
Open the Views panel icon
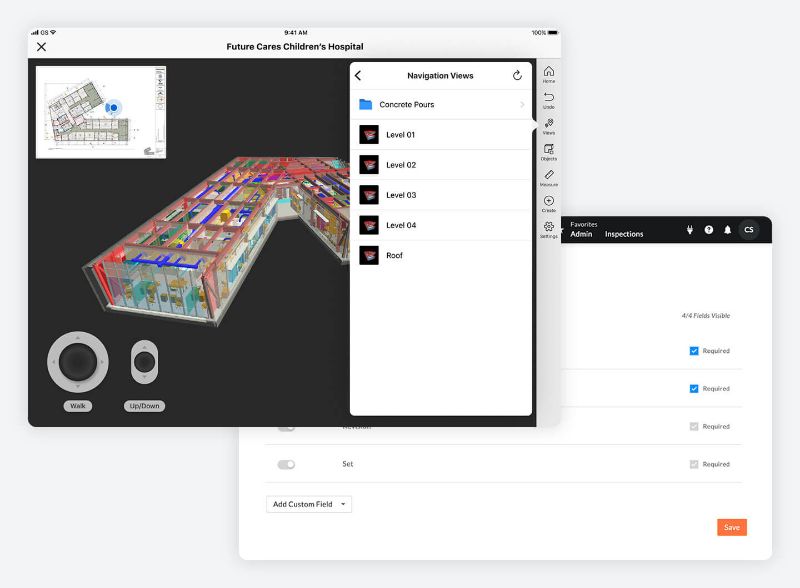click(x=549, y=122)
